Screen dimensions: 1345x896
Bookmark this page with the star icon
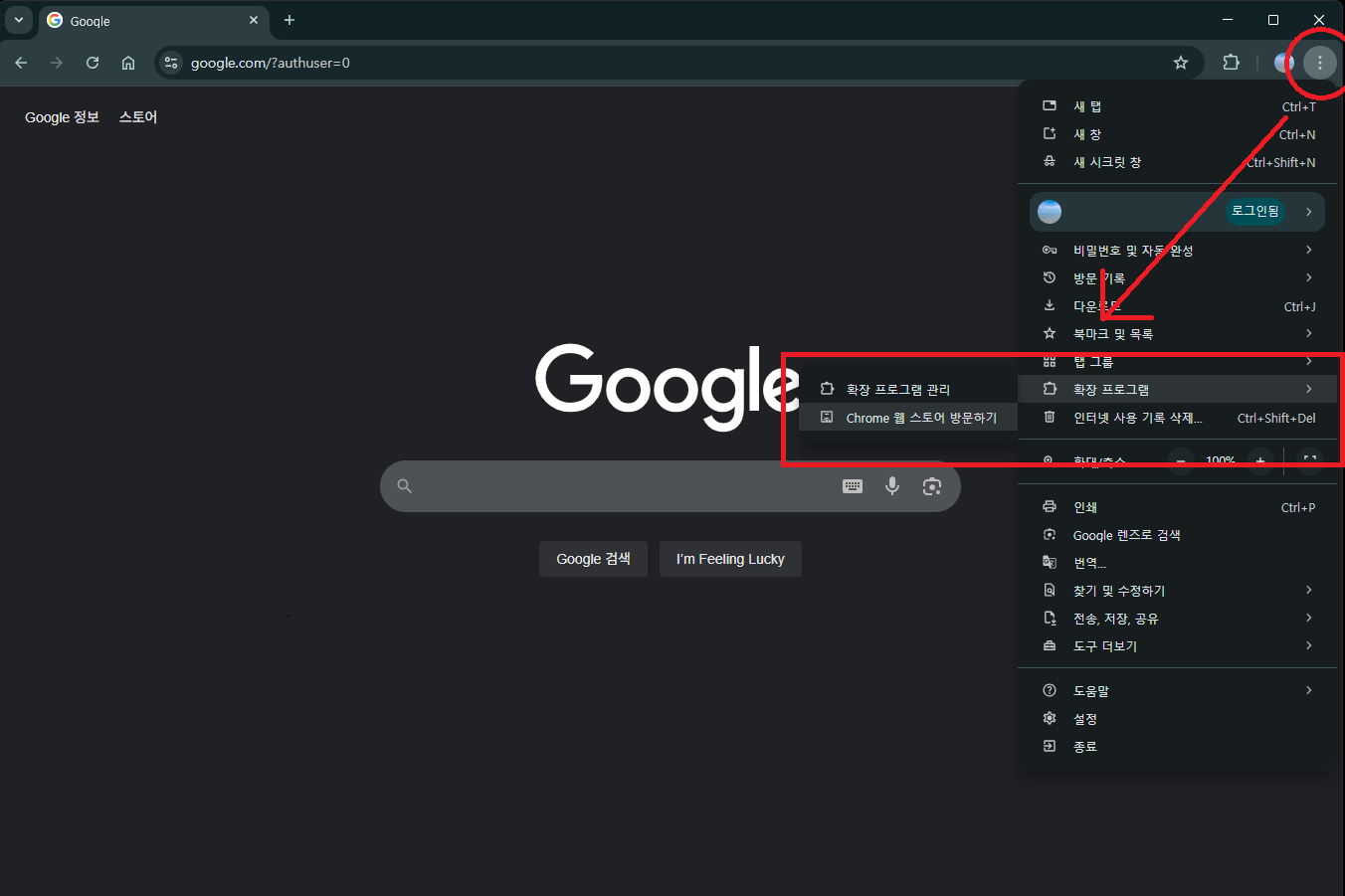pyautogui.click(x=1181, y=63)
